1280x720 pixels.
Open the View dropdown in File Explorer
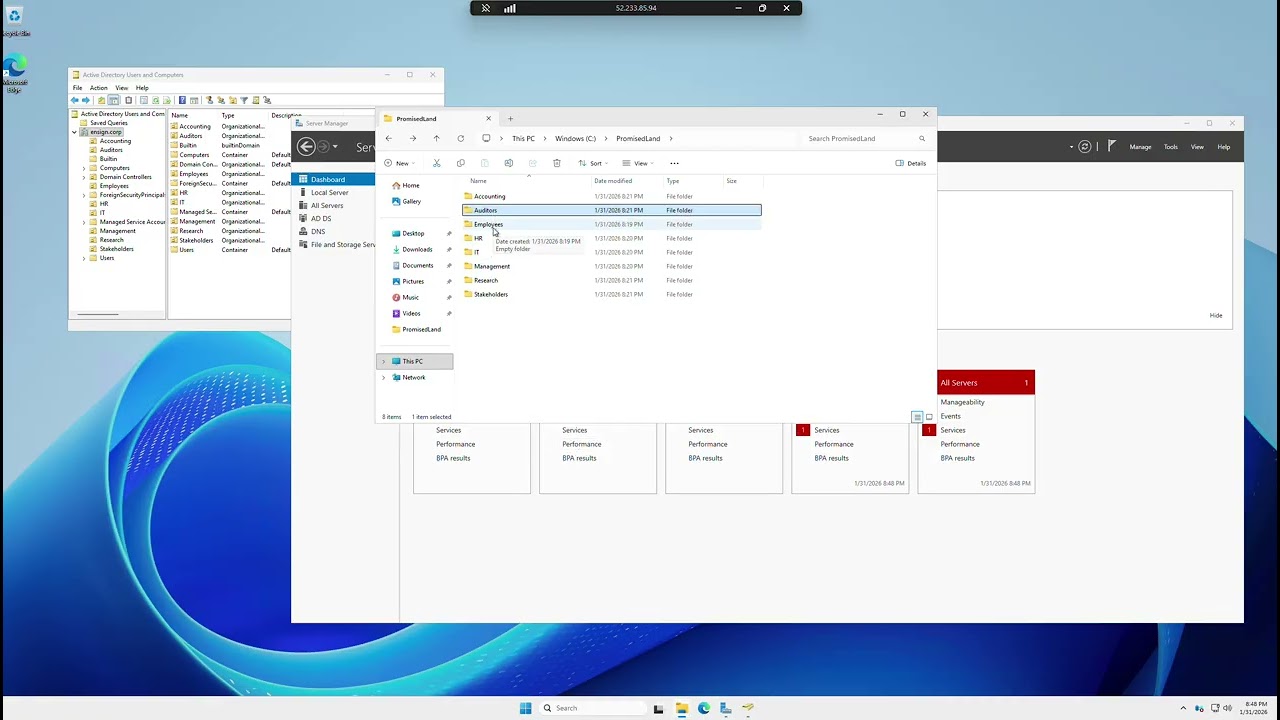[x=638, y=163]
